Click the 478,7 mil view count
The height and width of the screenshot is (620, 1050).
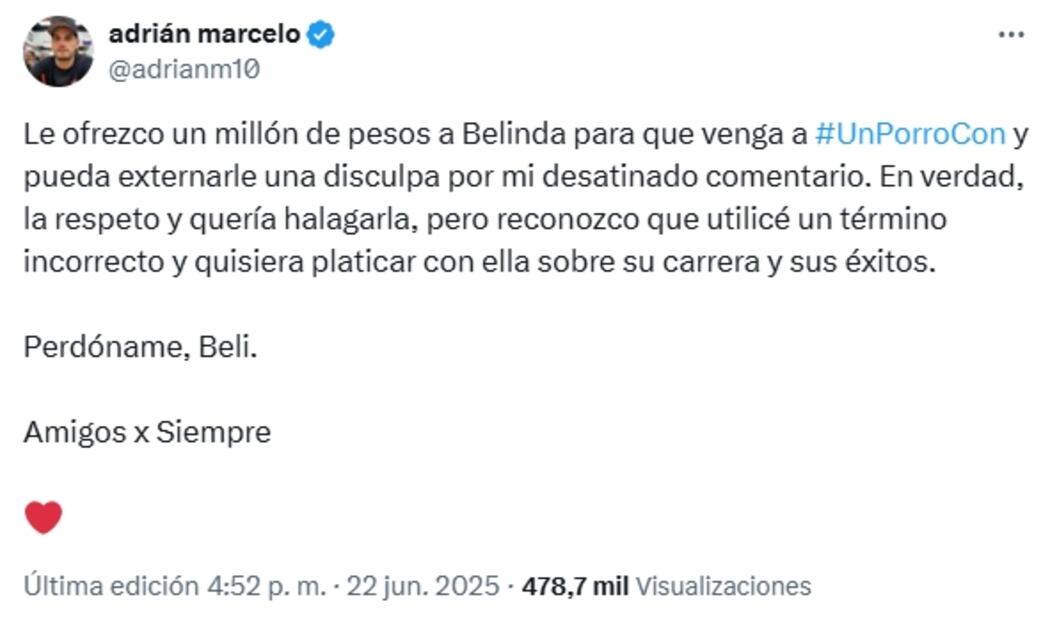tap(575, 585)
